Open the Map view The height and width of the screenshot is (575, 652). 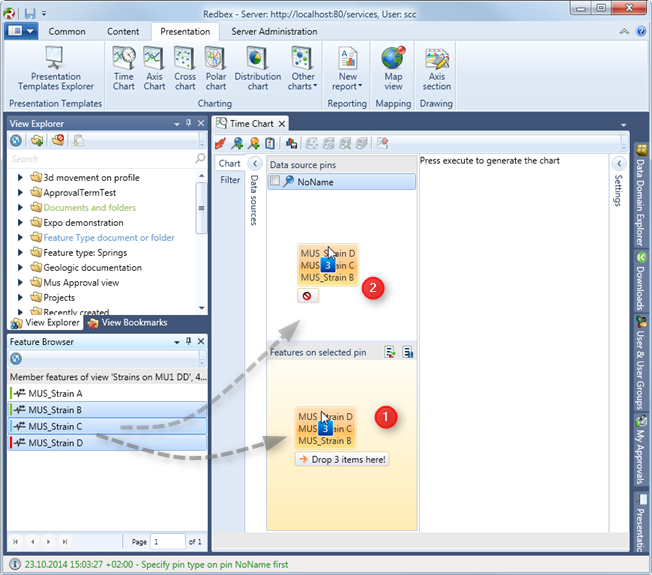[393, 68]
